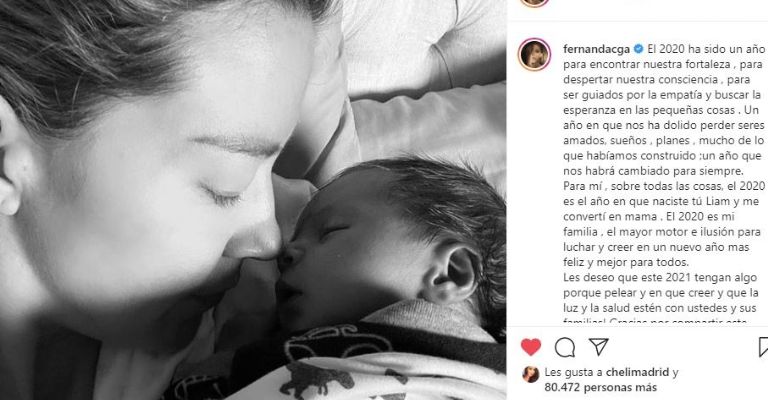Click the fernandacga username link
The image size is (768, 400).
tap(596, 49)
